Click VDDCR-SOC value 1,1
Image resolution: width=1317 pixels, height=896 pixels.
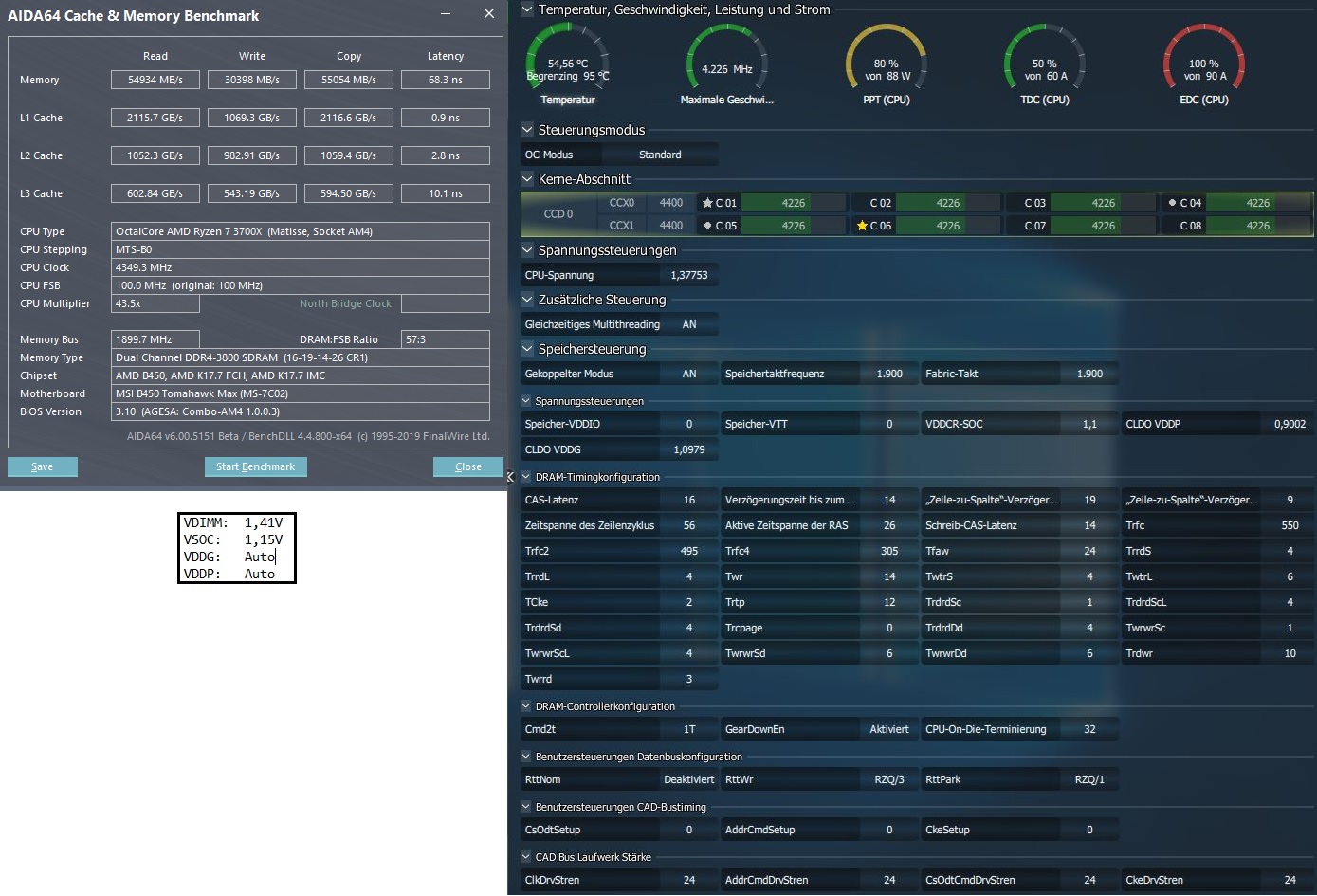tap(1089, 424)
